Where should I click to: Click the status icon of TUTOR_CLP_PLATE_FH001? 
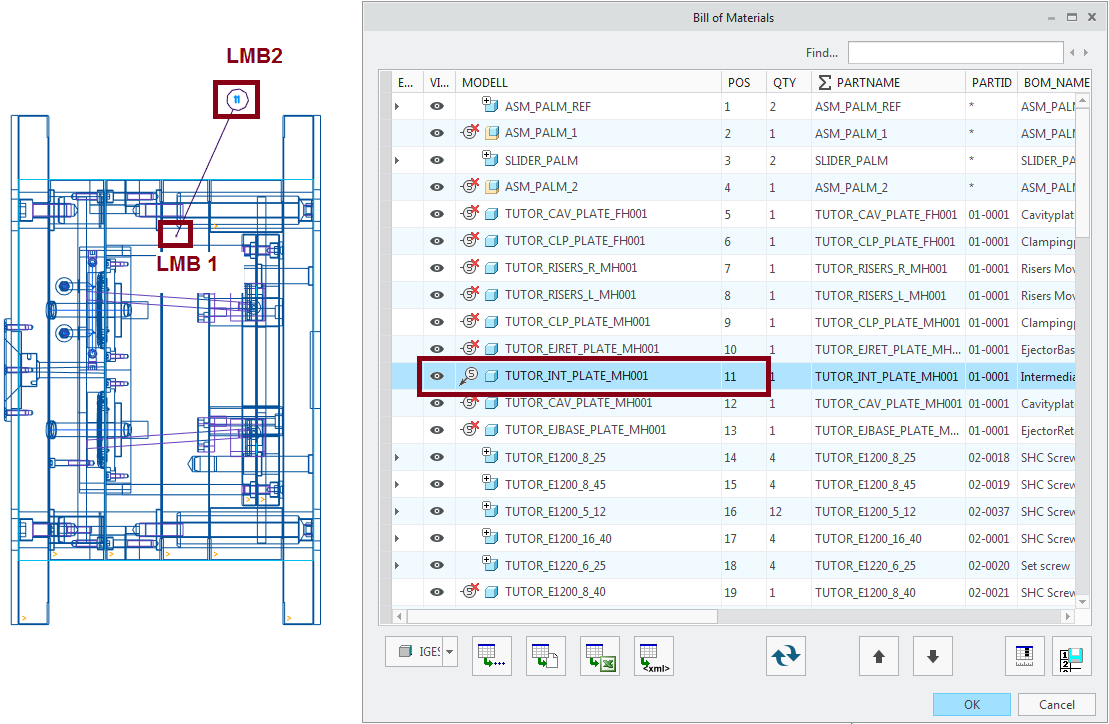point(470,240)
